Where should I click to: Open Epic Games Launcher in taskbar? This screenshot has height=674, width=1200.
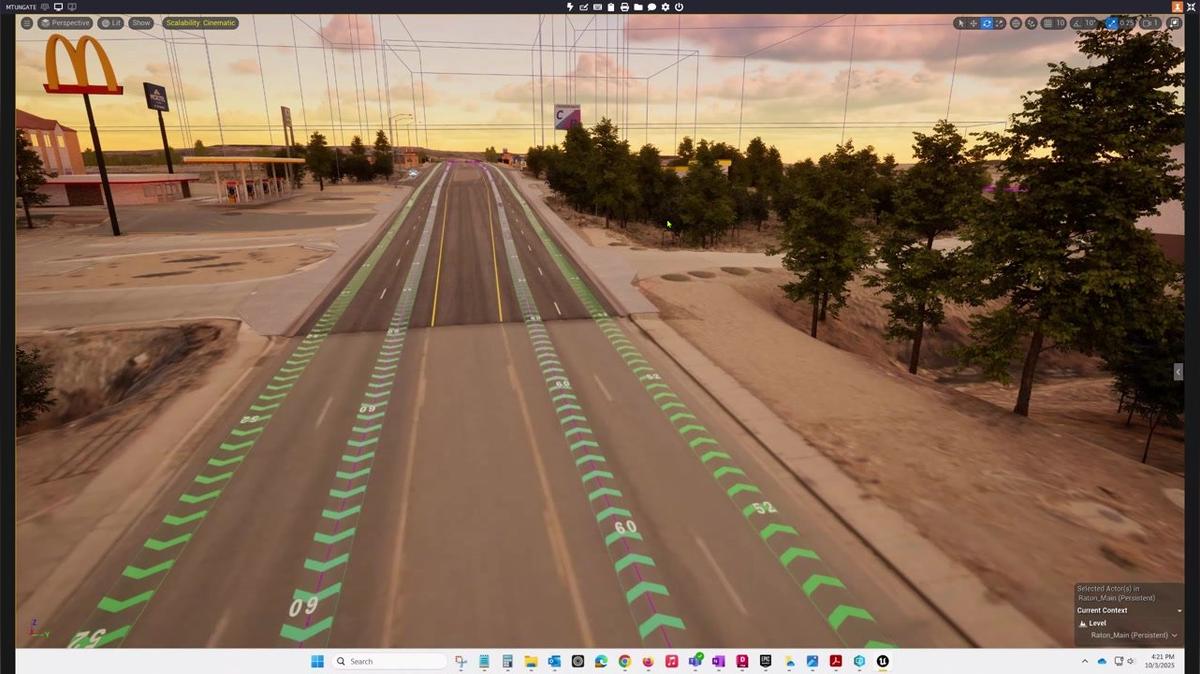[x=766, y=661]
